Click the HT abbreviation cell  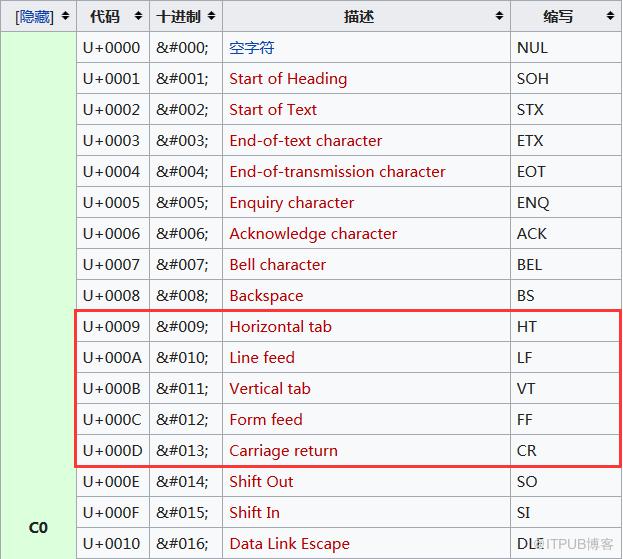pyautogui.click(x=566, y=327)
